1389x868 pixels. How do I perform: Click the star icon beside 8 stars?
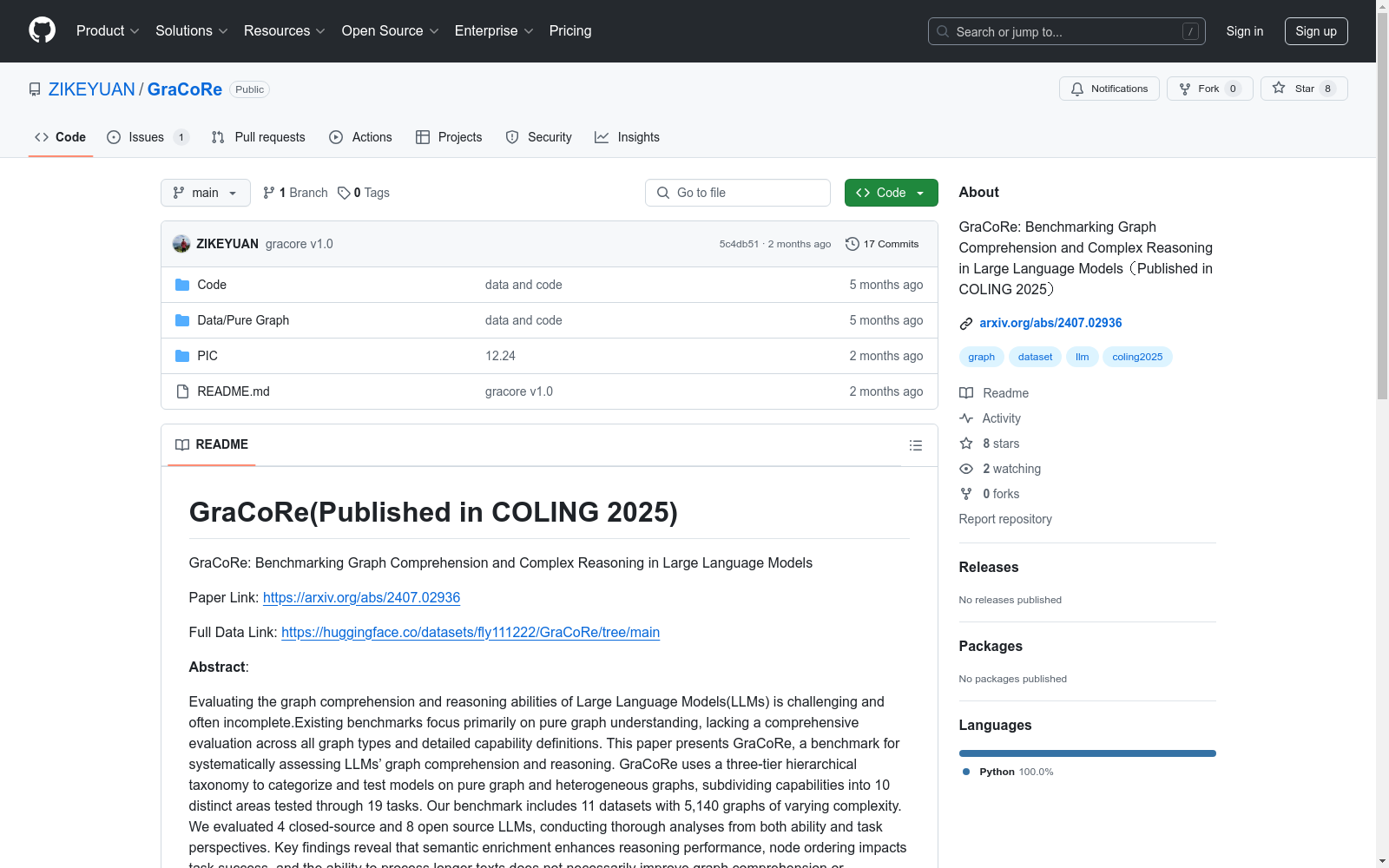966,444
